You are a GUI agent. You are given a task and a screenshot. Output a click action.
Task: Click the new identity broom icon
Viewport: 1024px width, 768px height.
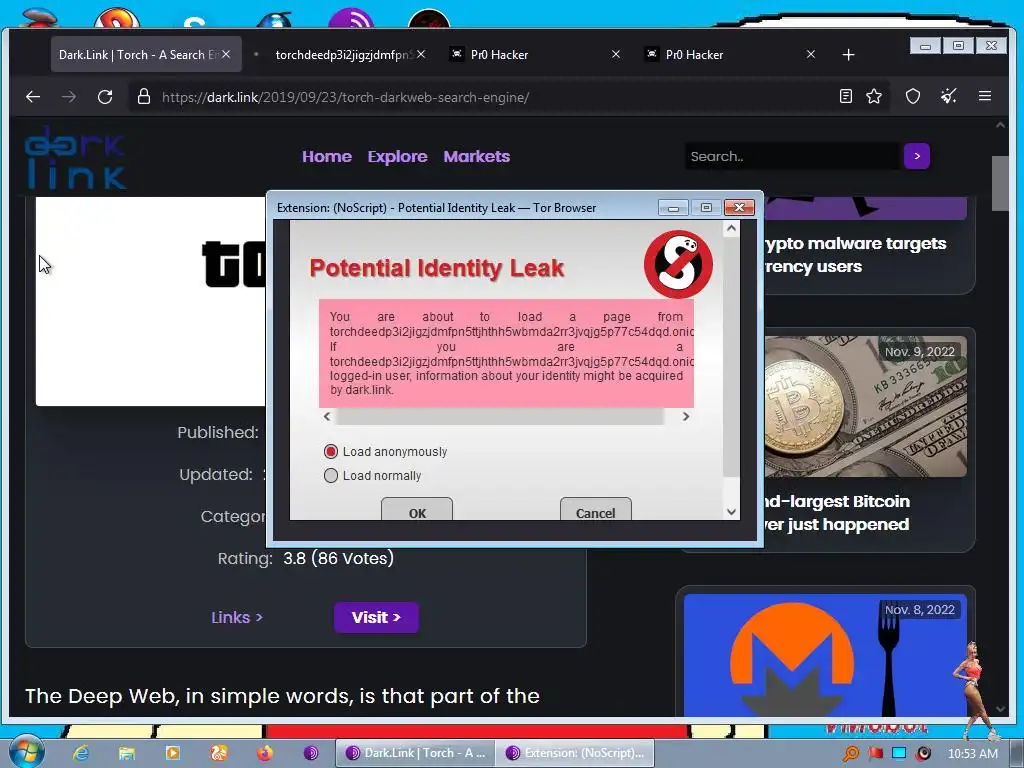click(x=949, y=97)
